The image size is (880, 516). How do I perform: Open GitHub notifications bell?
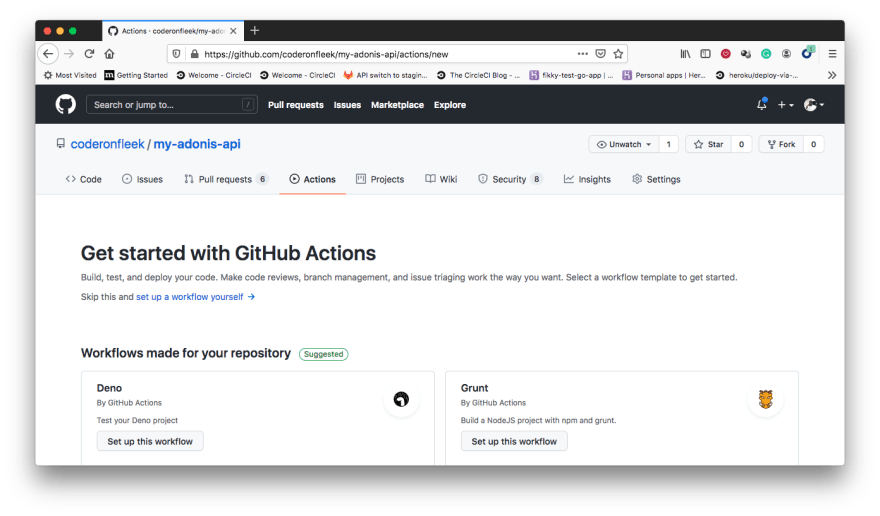point(762,104)
